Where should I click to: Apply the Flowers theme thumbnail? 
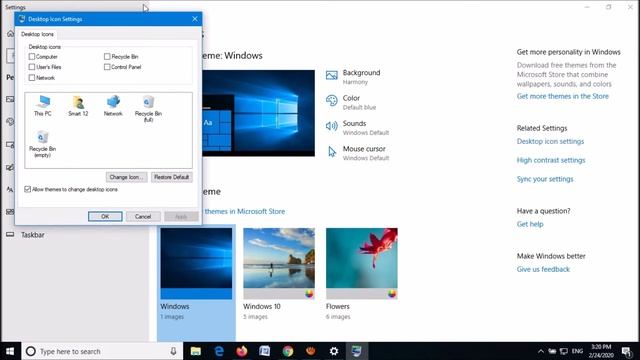(362, 263)
